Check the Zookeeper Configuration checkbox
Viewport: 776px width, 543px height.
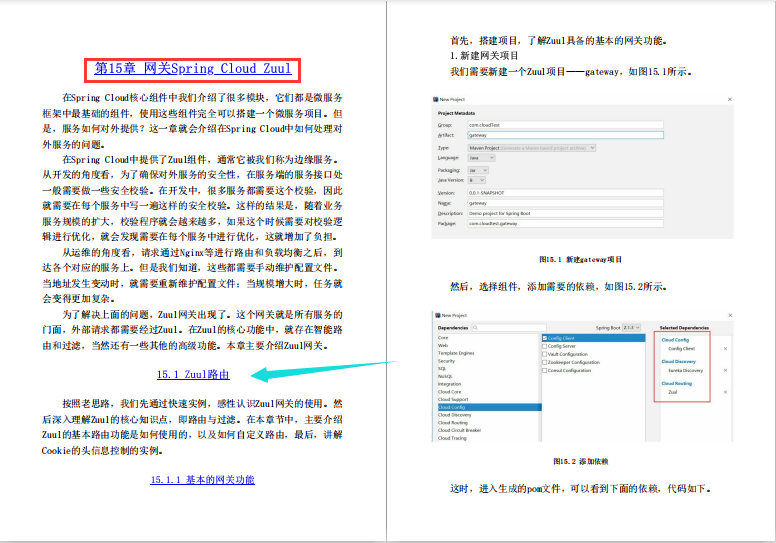point(545,362)
